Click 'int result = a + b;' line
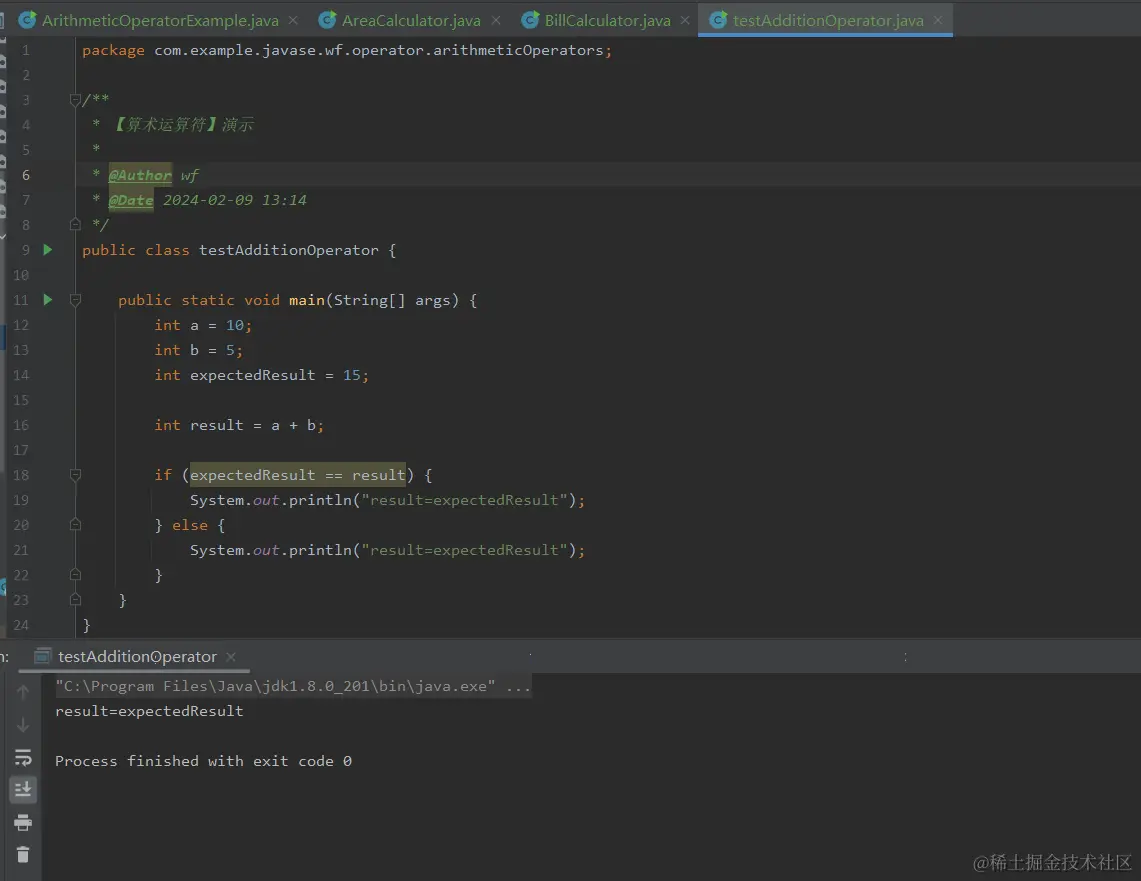The width and height of the screenshot is (1141, 881). pos(239,425)
